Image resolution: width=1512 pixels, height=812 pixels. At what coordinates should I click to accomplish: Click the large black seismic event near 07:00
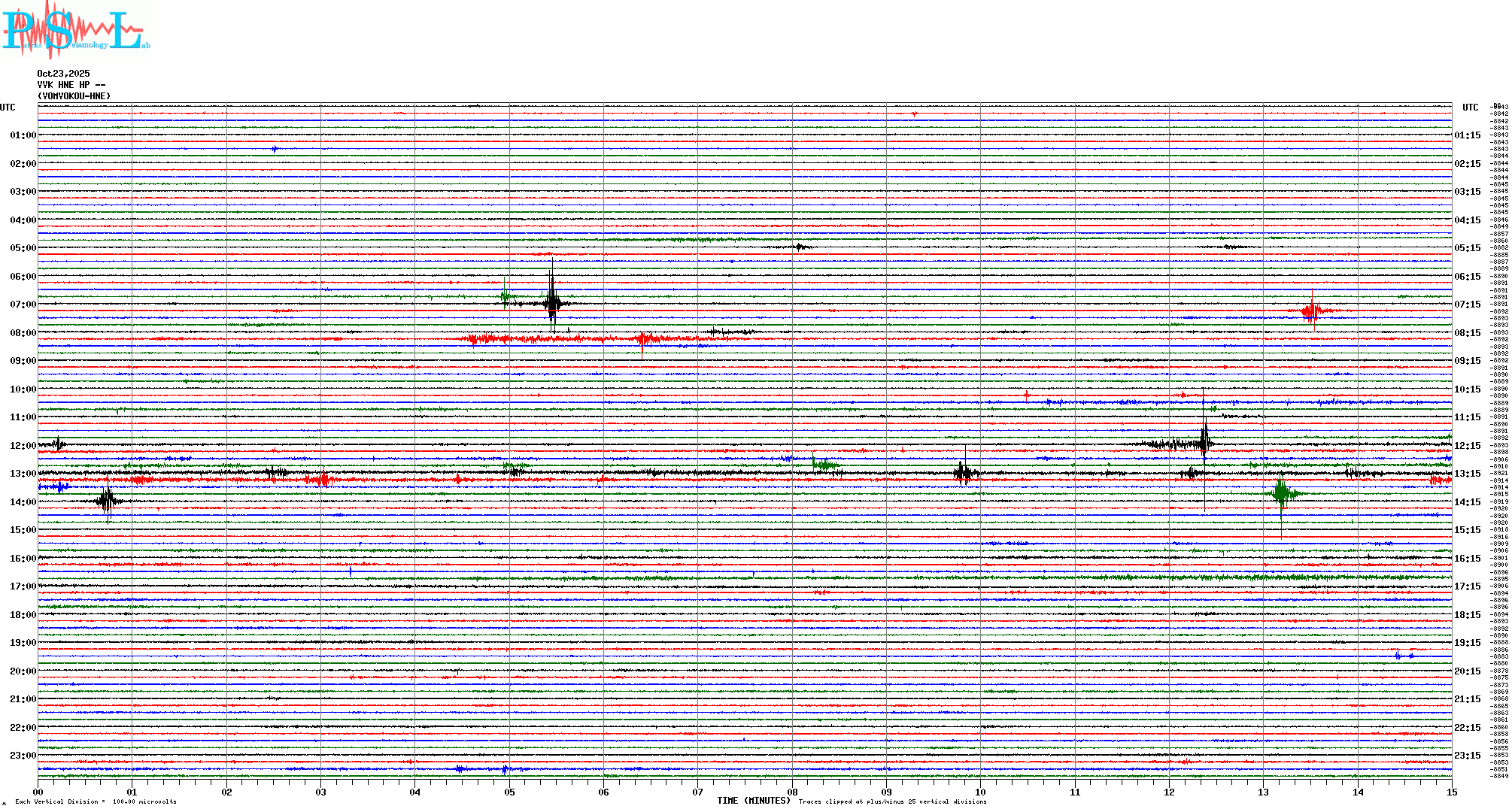pos(553,303)
